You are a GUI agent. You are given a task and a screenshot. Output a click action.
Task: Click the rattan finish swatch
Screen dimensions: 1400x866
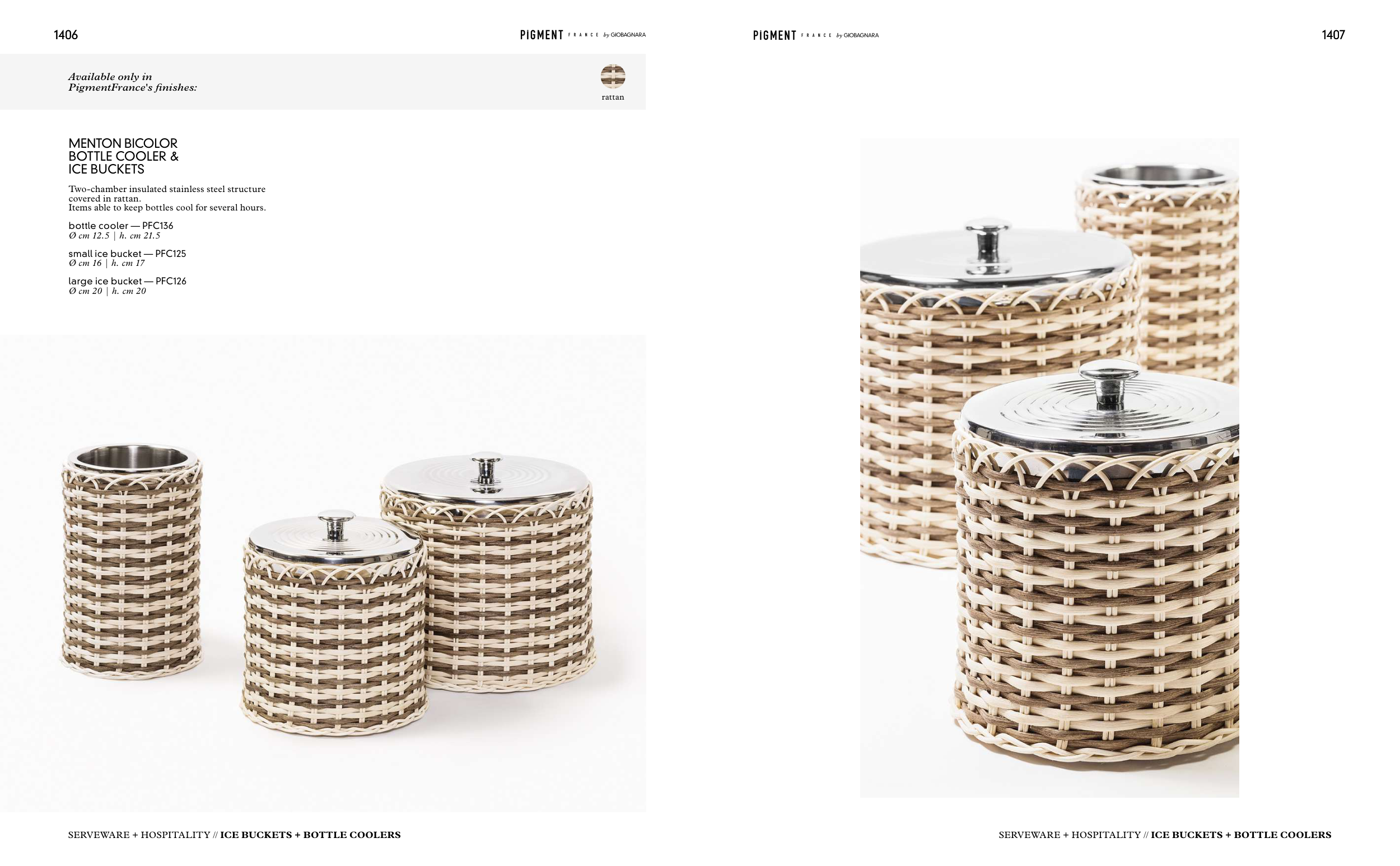pyautogui.click(x=612, y=76)
